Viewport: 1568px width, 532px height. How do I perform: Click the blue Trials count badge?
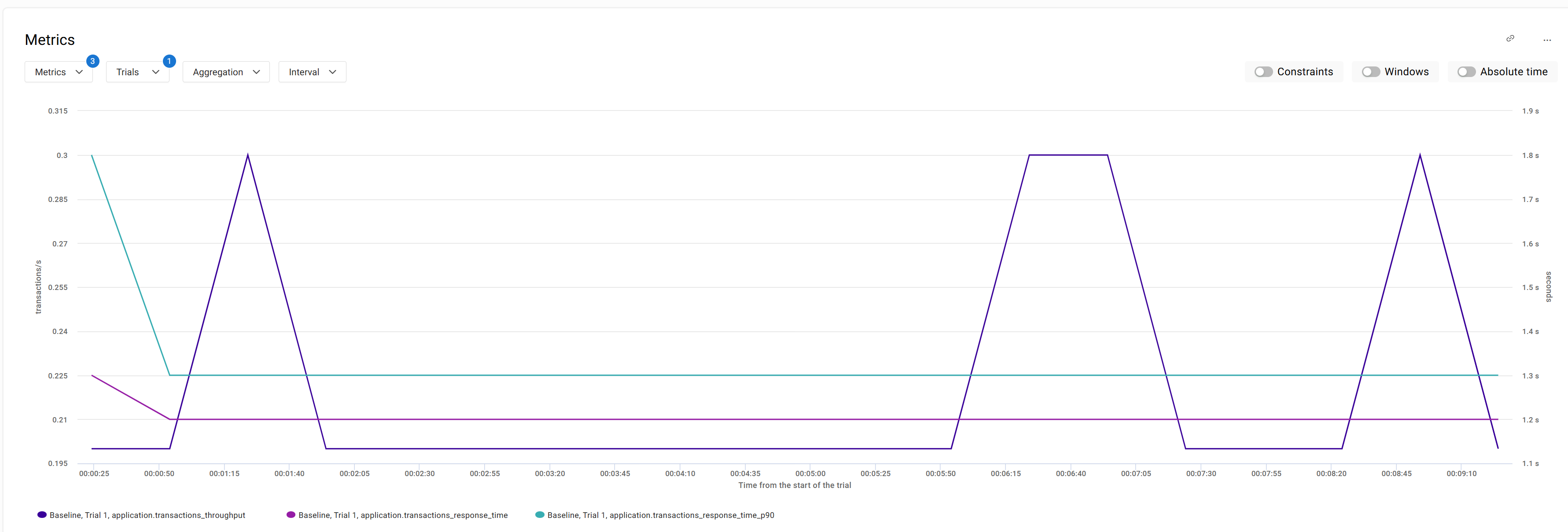[169, 61]
